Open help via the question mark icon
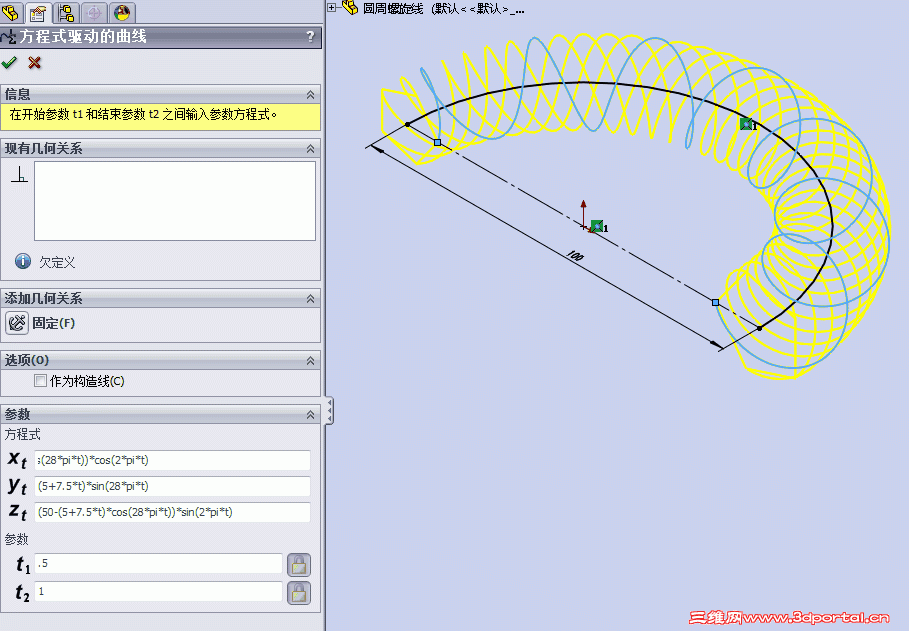 pyautogui.click(x=310, y=36)
